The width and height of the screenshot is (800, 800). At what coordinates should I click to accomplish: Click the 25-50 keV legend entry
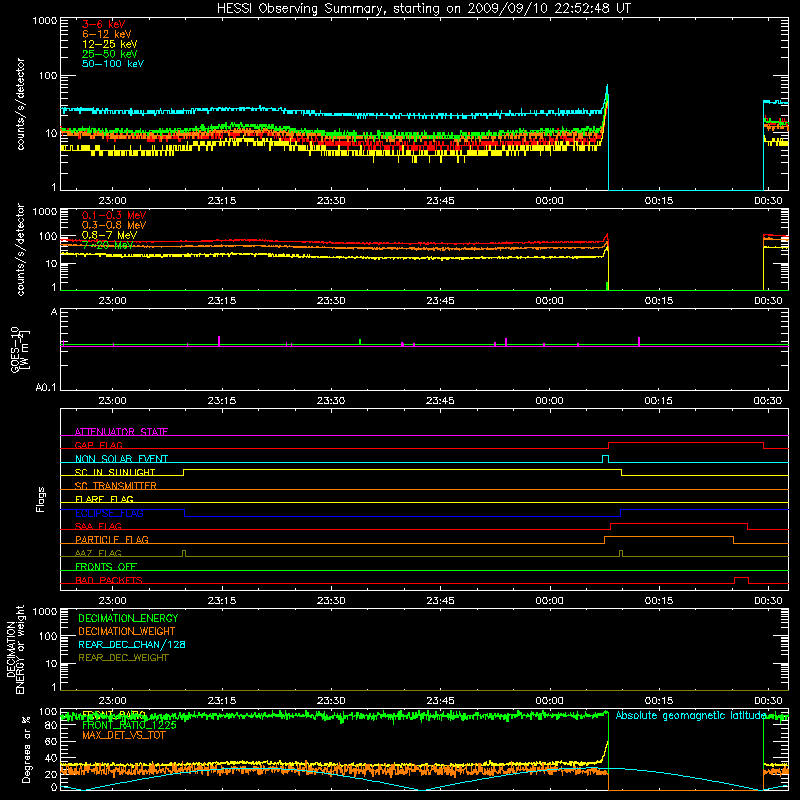110,54
